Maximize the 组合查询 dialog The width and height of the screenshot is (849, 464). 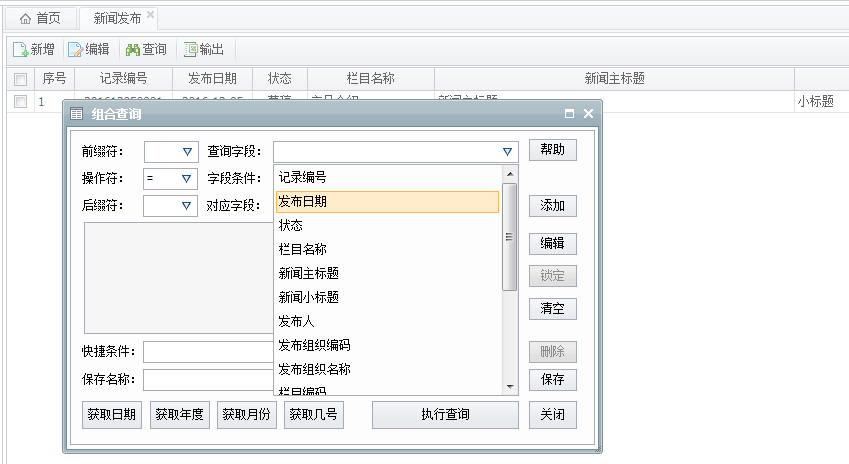(x=569, y=114)
